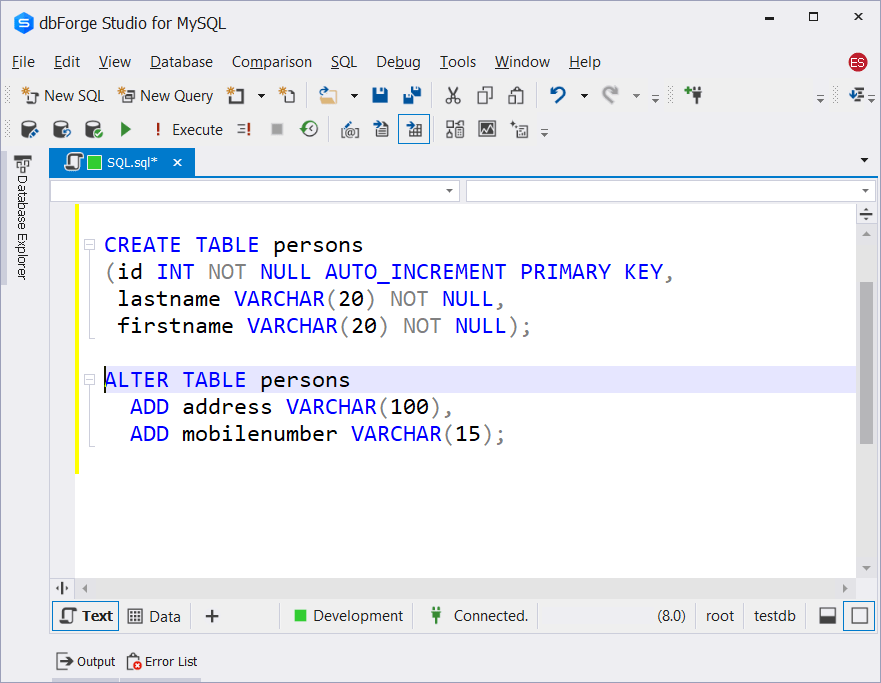Open the Debug menu
This screenshot has width=881, height=683.
(x=398, y=62)
